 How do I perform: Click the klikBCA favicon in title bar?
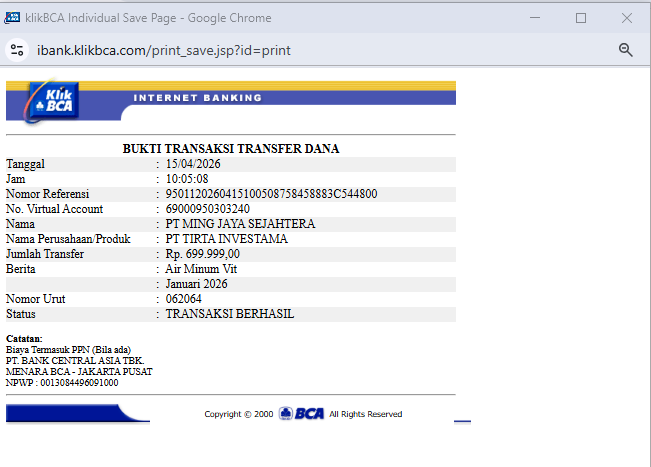(x=12, y=18)
